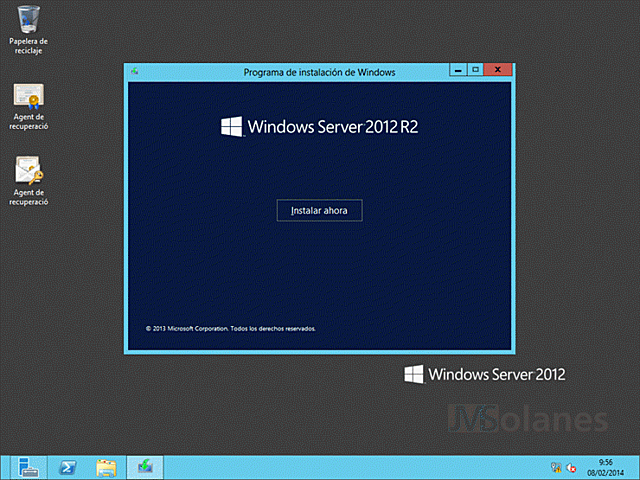Launch Windows PowerShell from the taskbar
The width and height of the screenshot is (640, 480).
pos(67,467)
